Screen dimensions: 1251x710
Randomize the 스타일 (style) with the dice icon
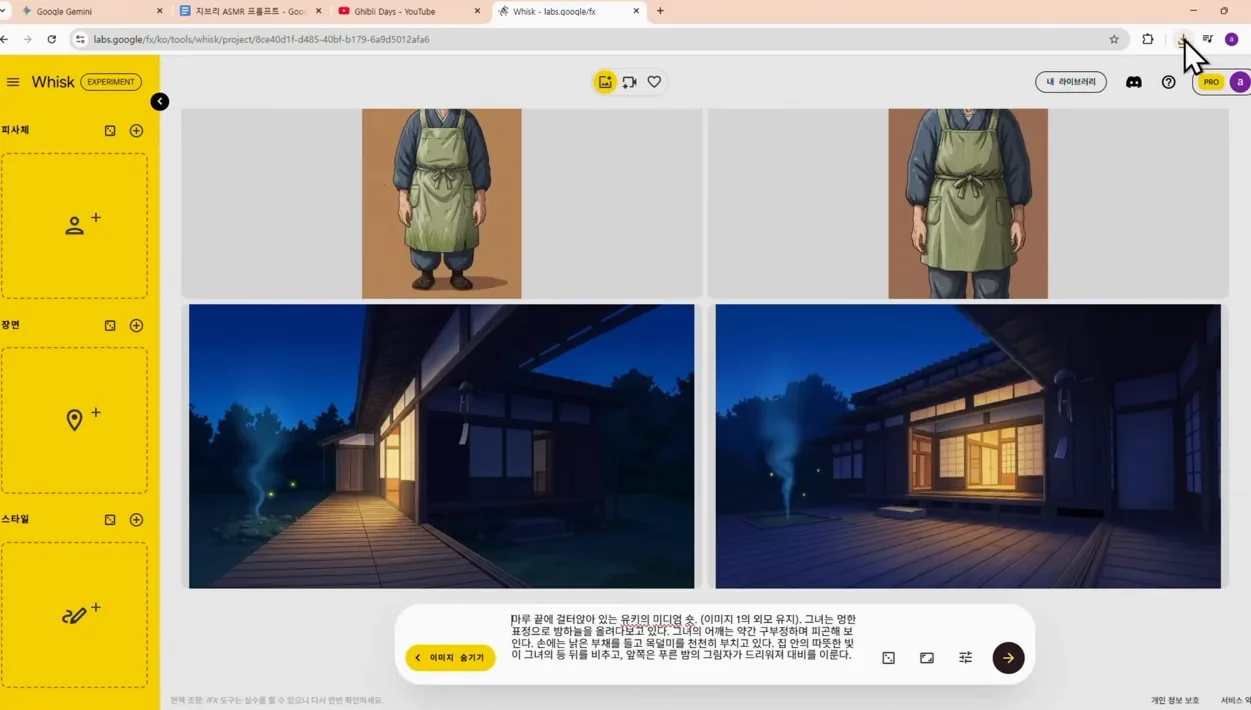[x=110, y=520]
